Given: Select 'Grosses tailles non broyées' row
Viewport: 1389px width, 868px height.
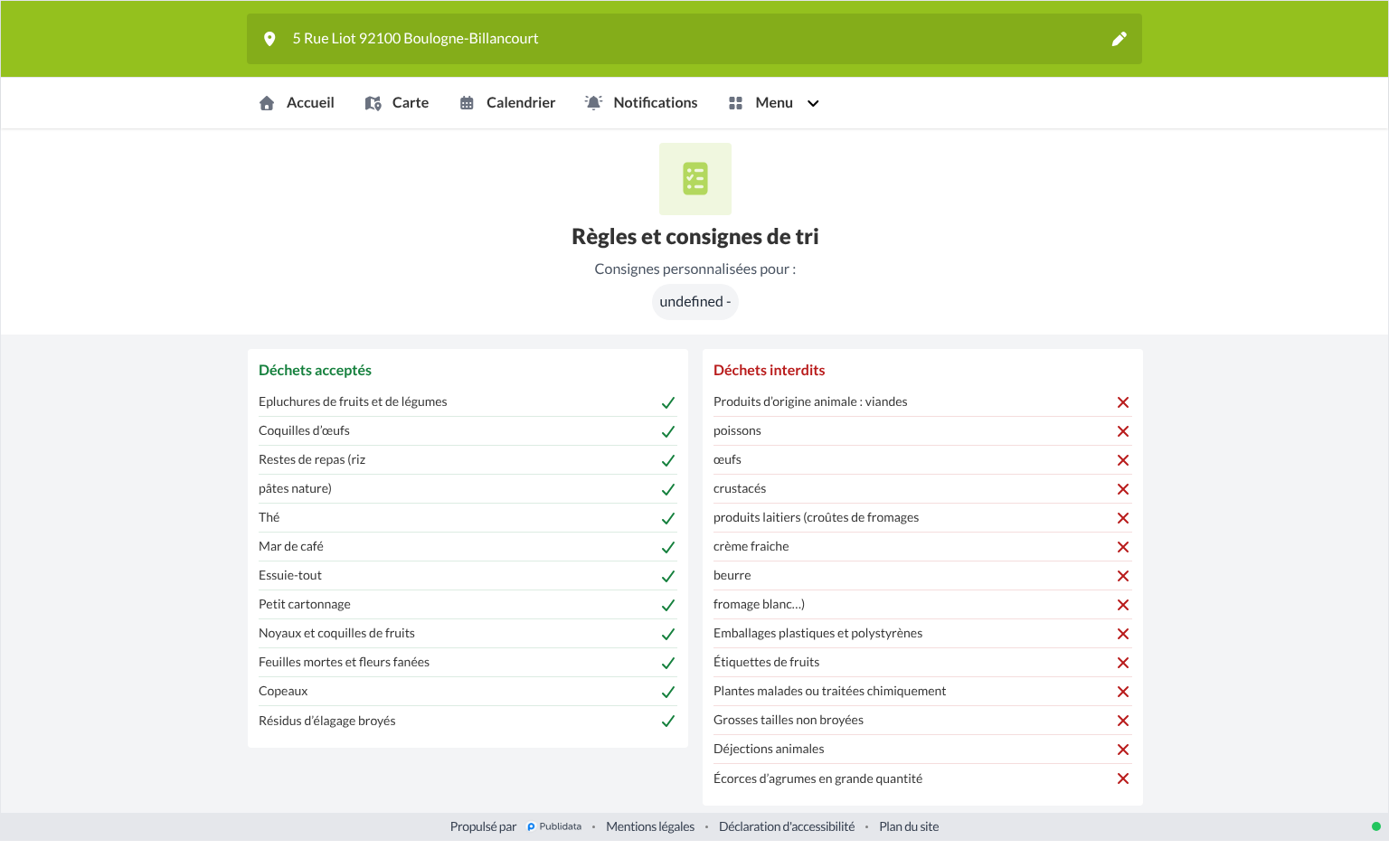Looking at the screenshot, I should point(922,720).
